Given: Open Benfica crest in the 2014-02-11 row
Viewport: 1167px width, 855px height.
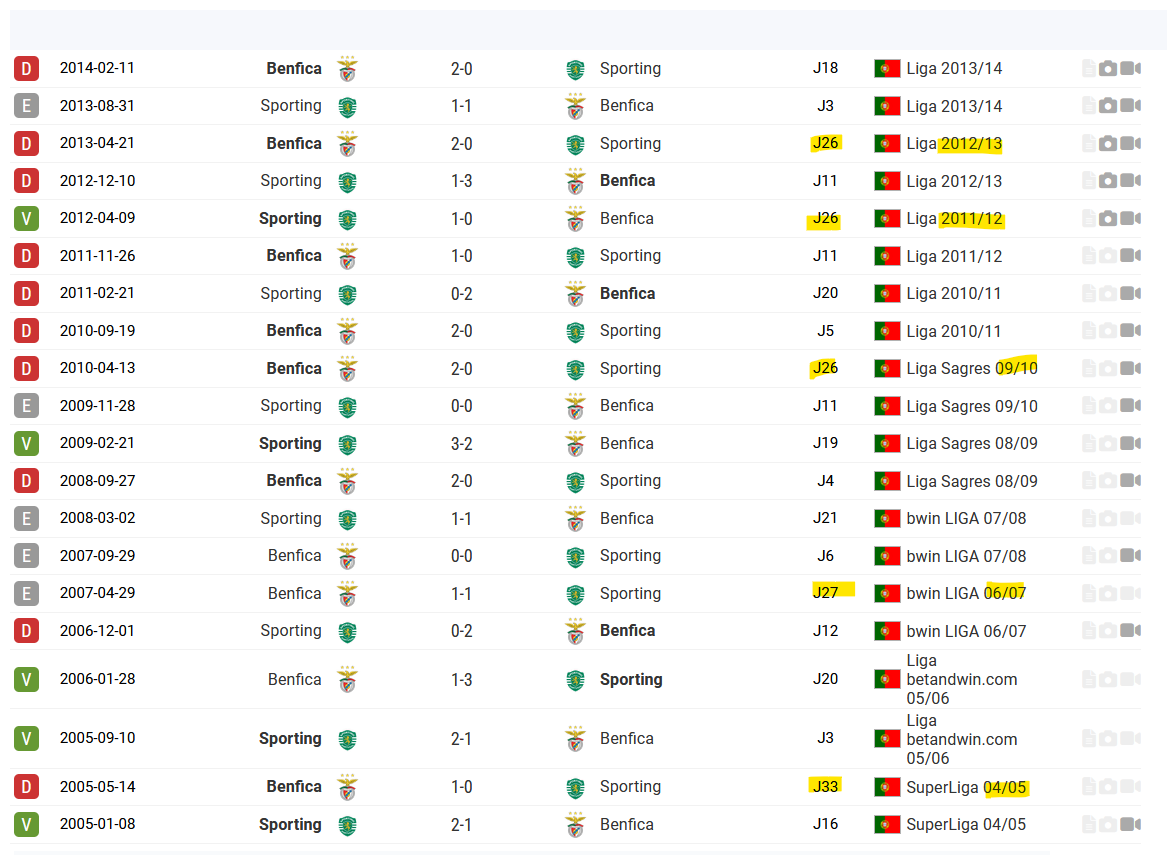Looking at the screenshot, I should [x=348, y=69].
